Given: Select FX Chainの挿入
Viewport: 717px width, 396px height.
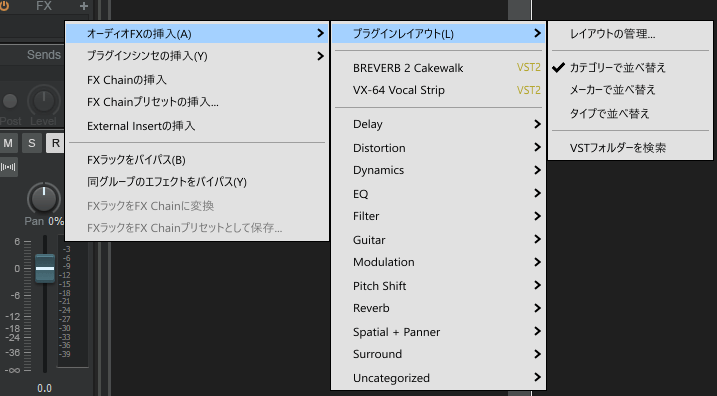Looking at the screenshot, I should 197,80.
